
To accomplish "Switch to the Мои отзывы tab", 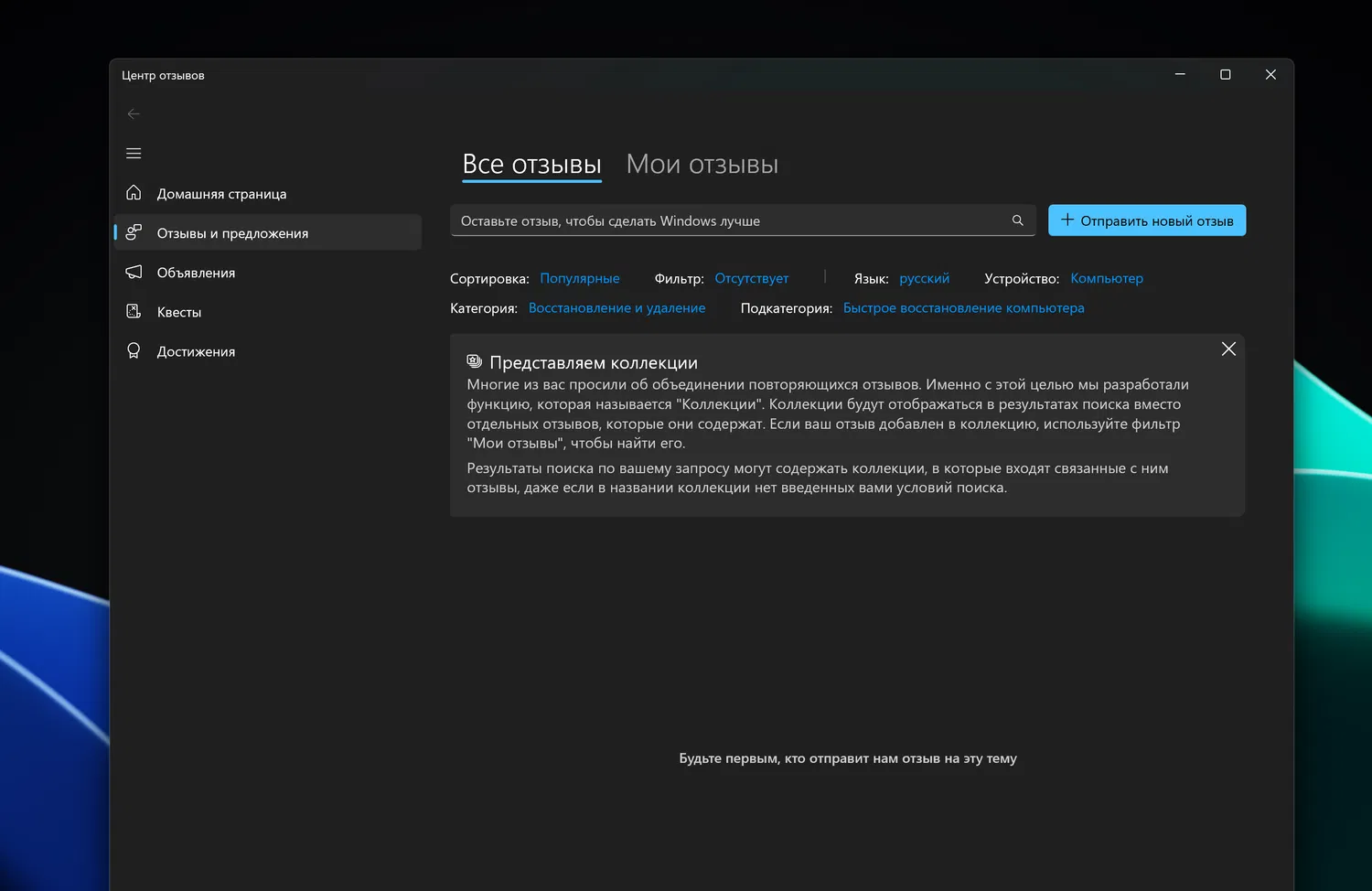I will click(702, 165).
